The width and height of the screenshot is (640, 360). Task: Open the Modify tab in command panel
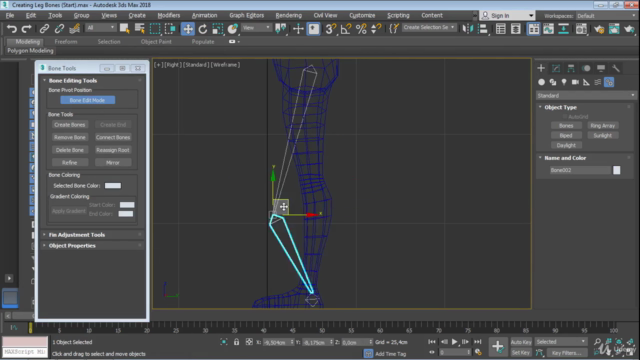pos(556,68)
